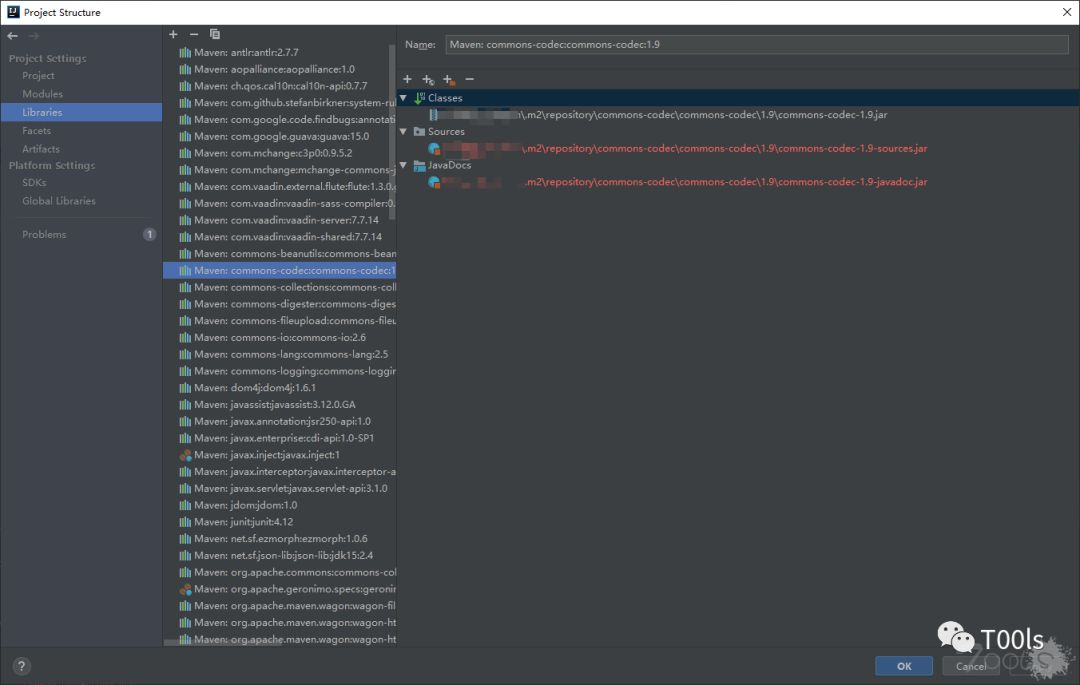The image size is (1080, 685).
Task: Click the add new library plus icon
Action: pos(173,33)
